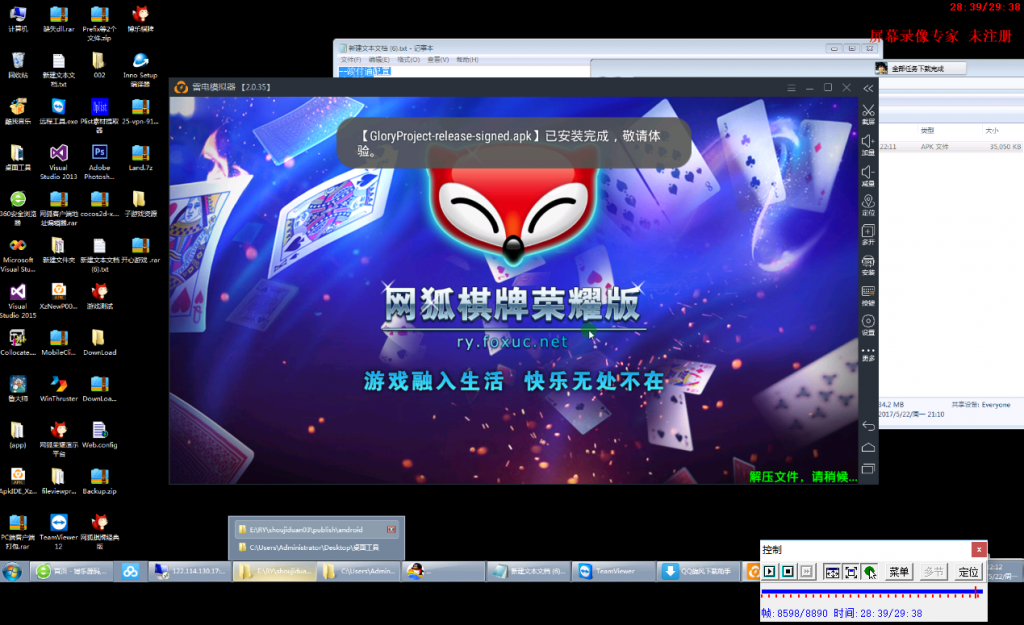Close the E:\RY folder taskbar preview
This screenshot has width=1024, height=625.
point(391,530)
